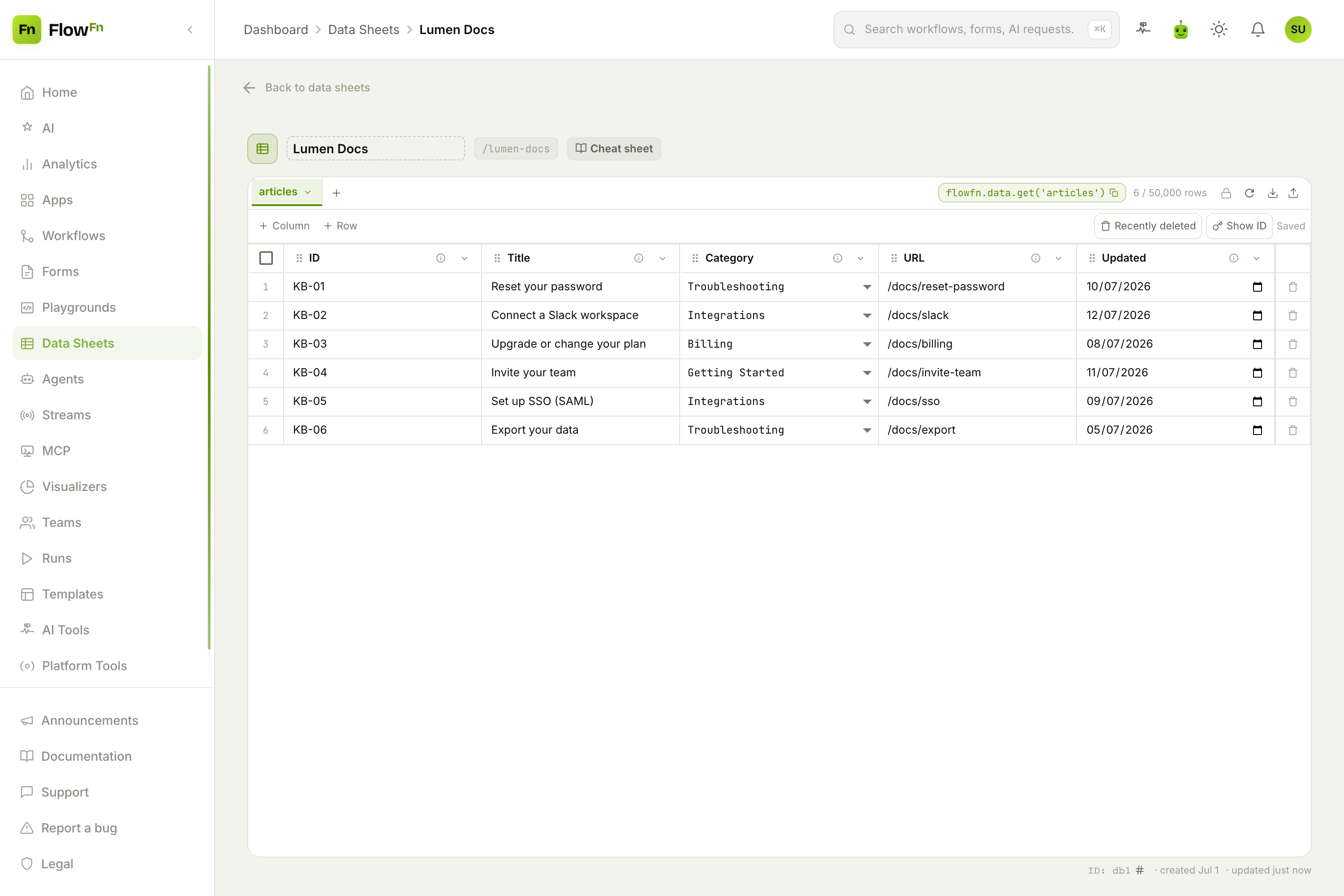Refresh the sheet rows
Screen dimensions: 1344x896
[x=1250, y=193]
